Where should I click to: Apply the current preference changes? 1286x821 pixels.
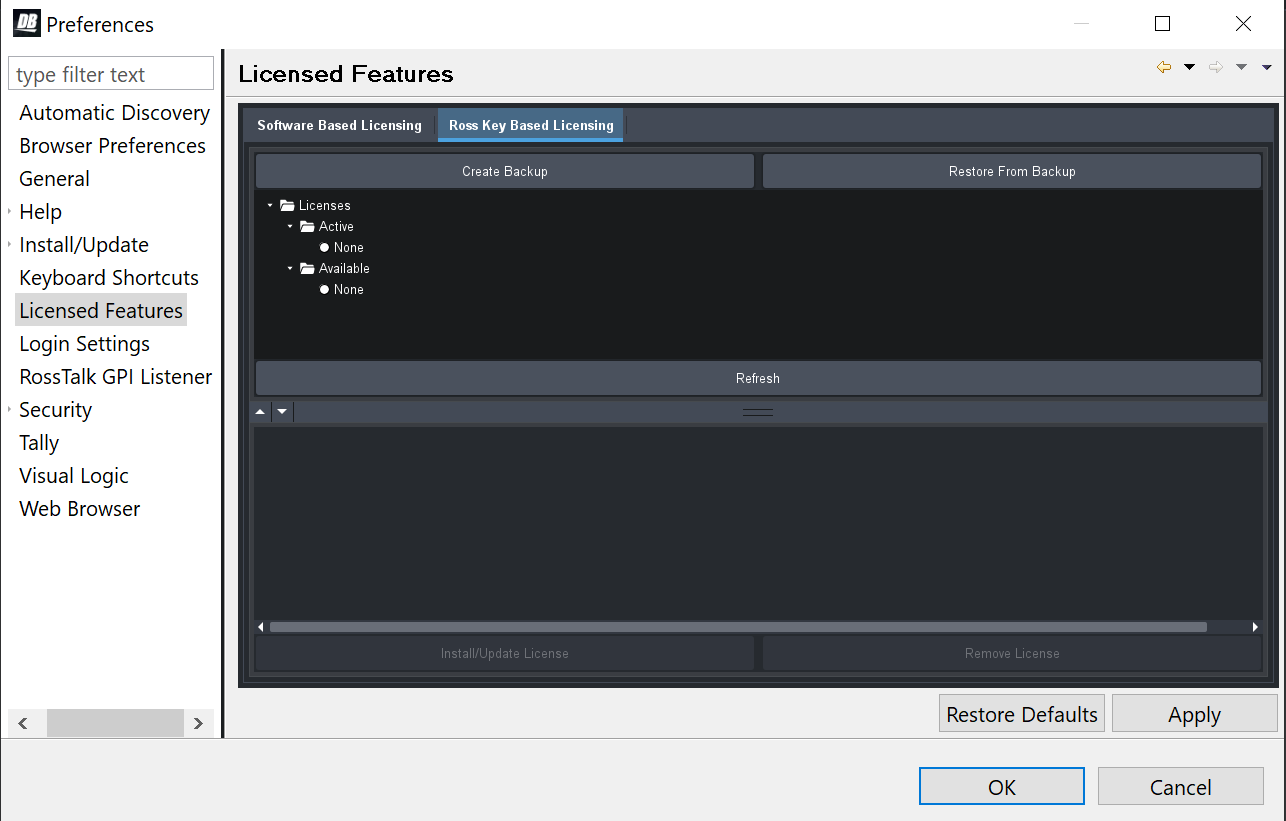tap(1194, 713)
